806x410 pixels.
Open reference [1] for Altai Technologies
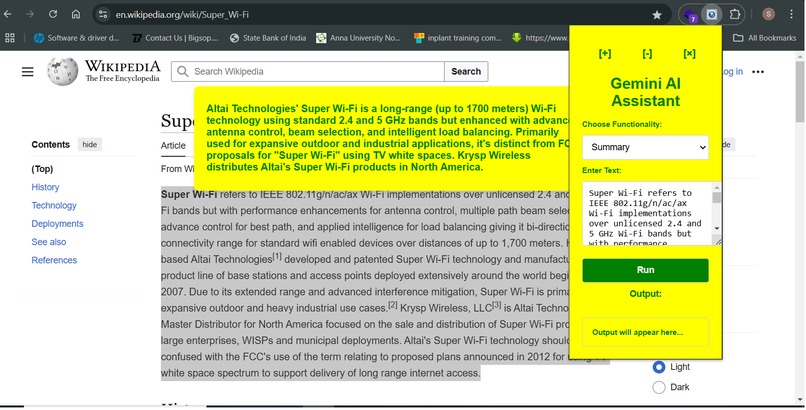277,256
